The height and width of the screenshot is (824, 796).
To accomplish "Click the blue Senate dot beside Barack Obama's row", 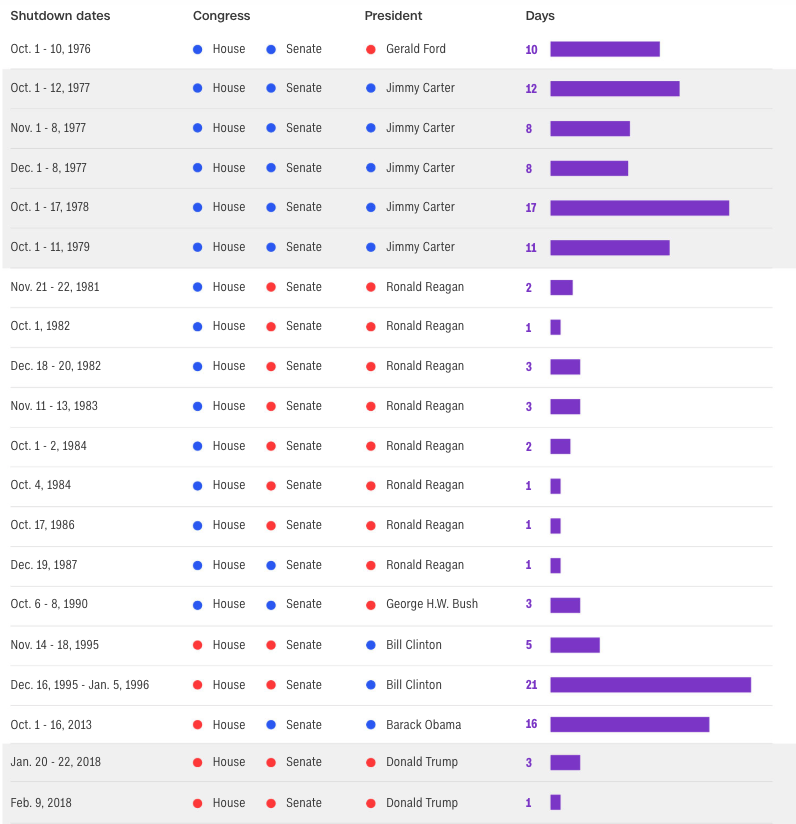I will [x=271, y=725].
